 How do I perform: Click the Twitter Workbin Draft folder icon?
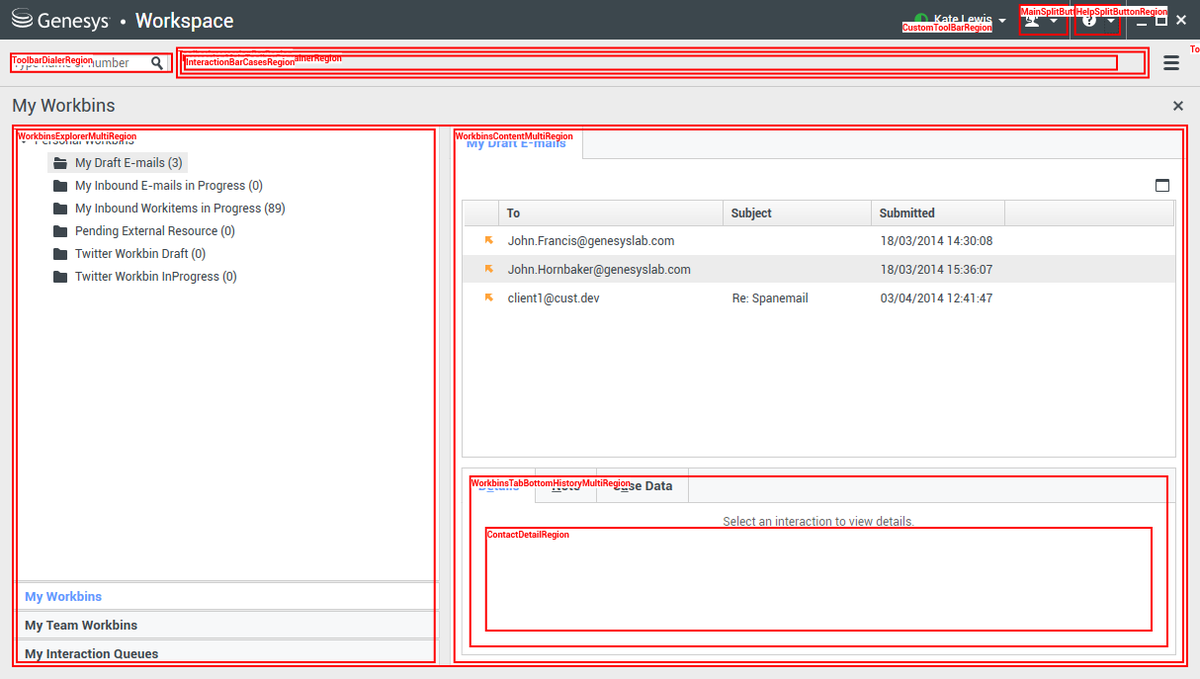pyautogui.click(x=60, y=254)
